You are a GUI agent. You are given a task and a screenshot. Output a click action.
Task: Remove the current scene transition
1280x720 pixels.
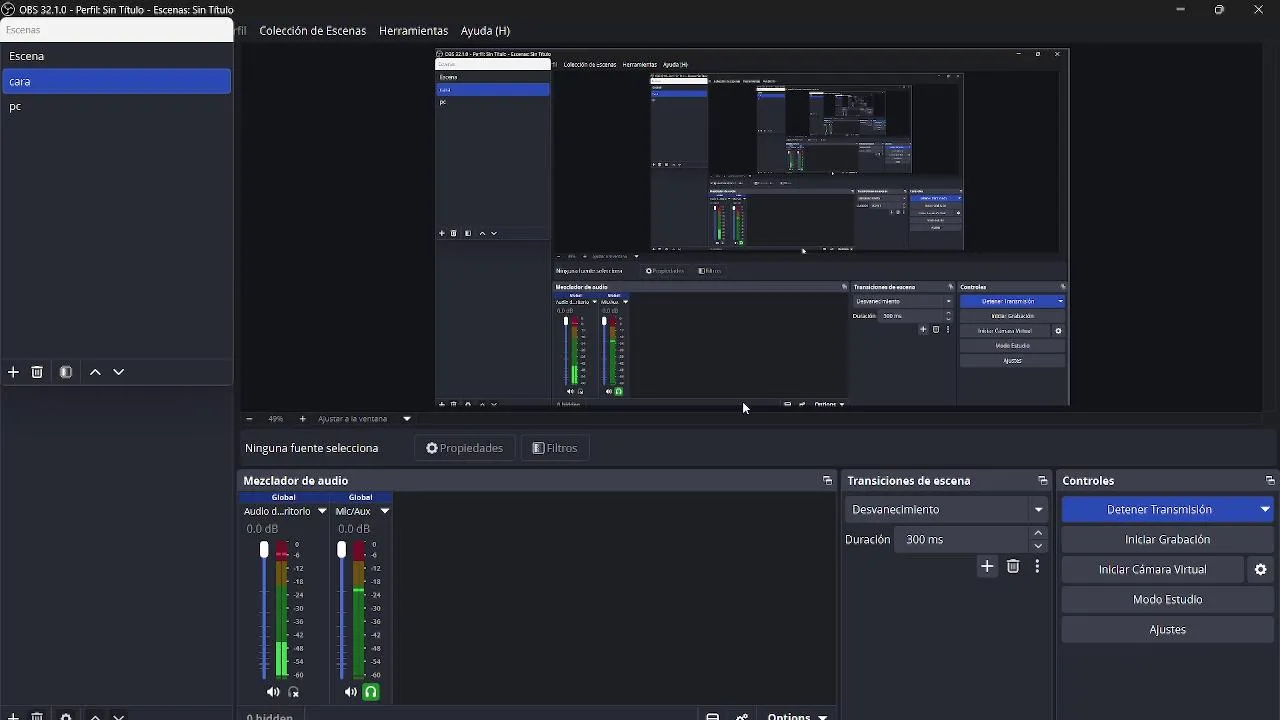pos(1013,567)
